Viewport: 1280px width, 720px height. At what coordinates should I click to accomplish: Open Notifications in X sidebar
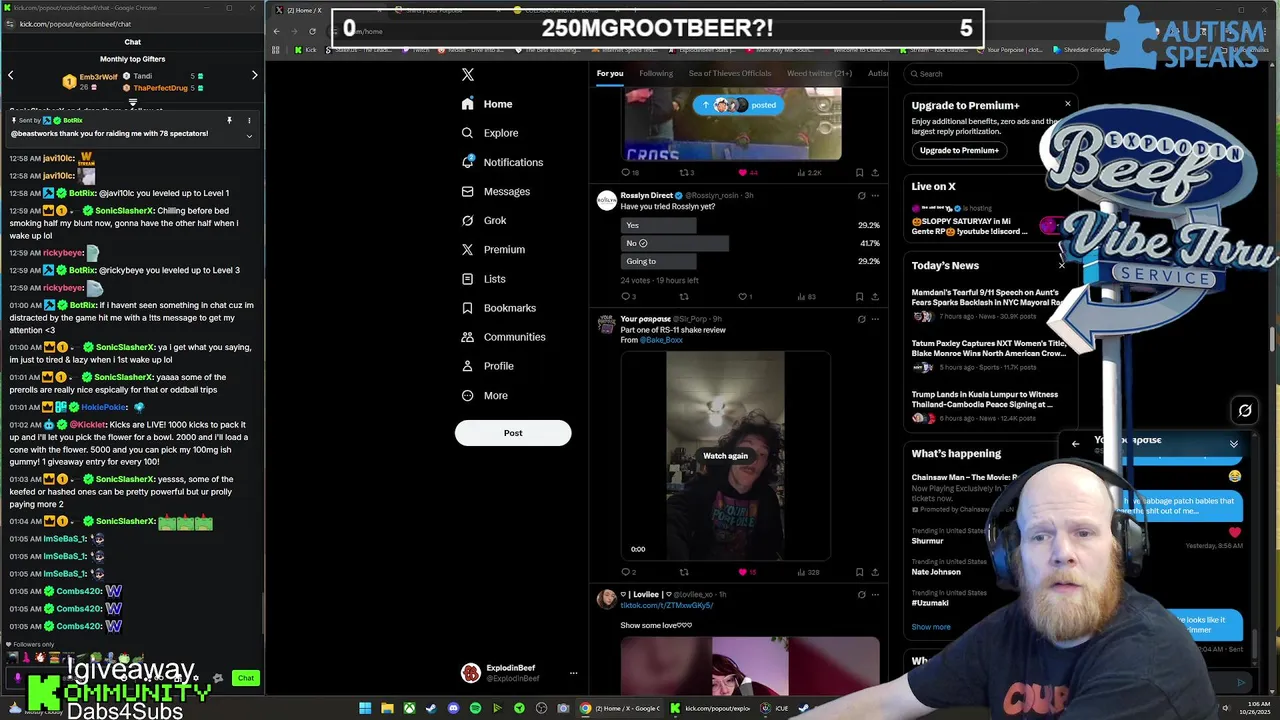(x=502, y=162)
